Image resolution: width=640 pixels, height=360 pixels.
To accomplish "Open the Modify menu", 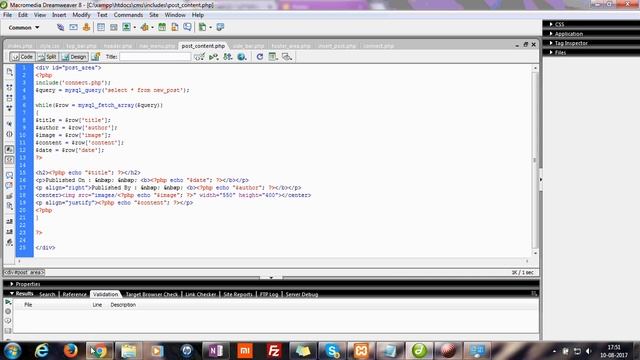I will click(x=81, y=15).
